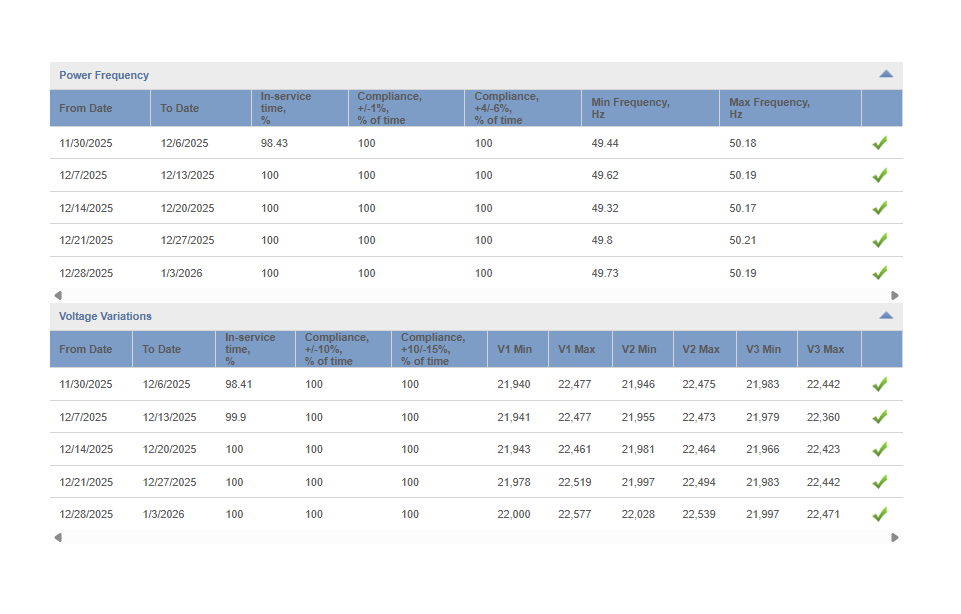The image size is (961, 614).
Task: Select V3 Max value 22,360
Action: 823,417
